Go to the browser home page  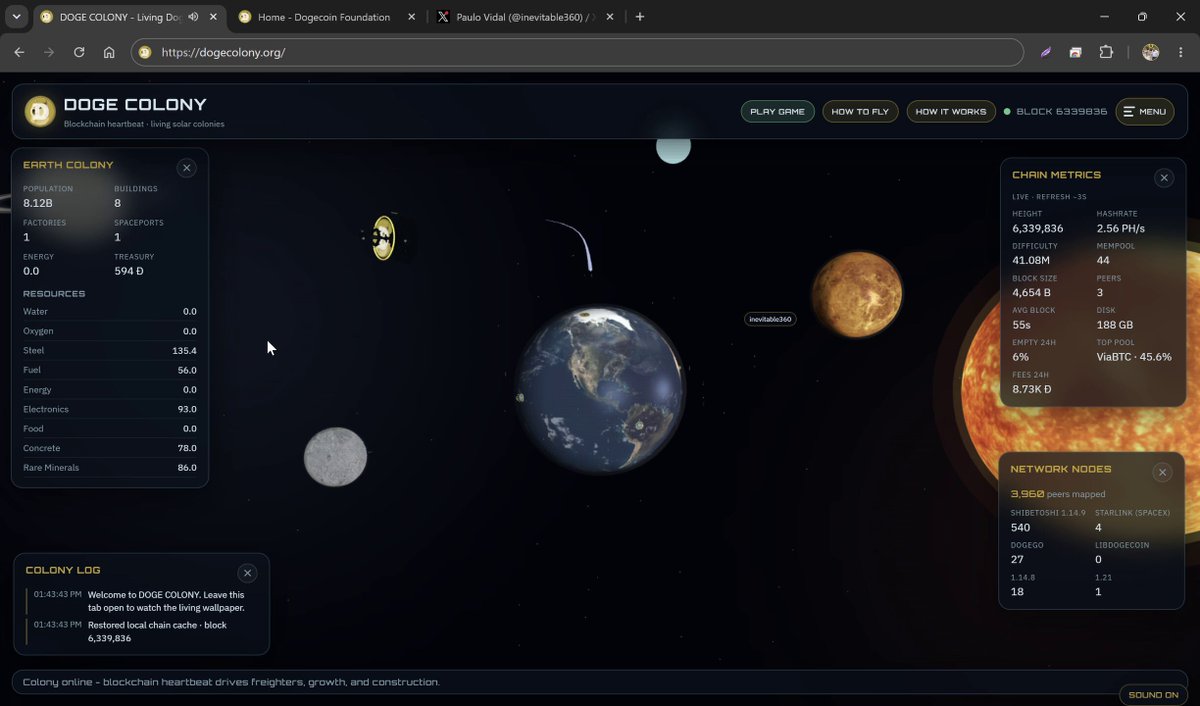click(x=109, y=52)
